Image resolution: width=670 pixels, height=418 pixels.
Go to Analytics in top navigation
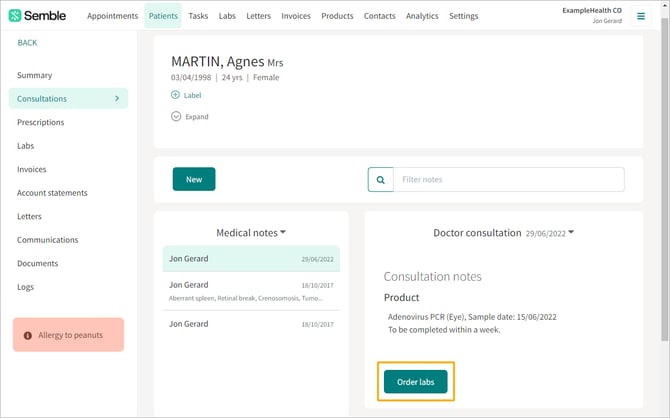point(422,16)
